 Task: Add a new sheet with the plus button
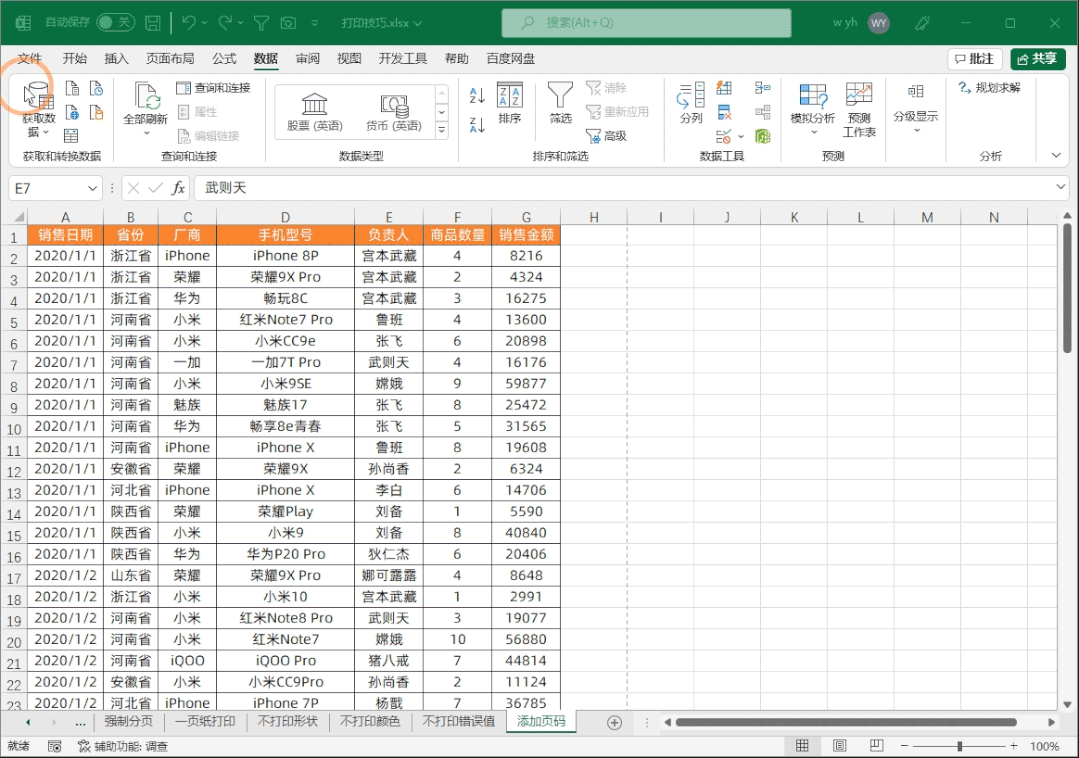[x=615, y=722]
